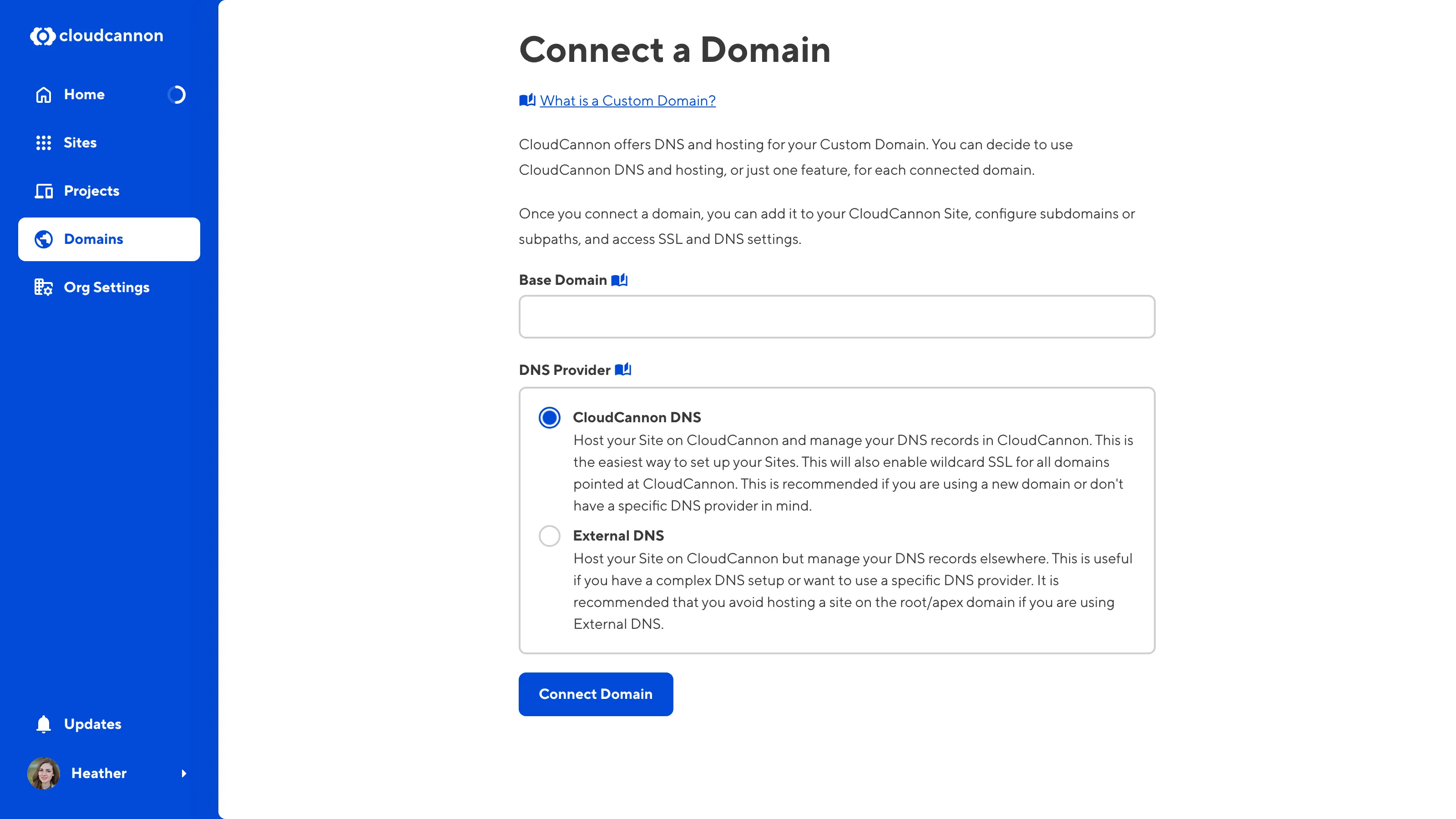Click the book icon before the custom domain link
Viewport: 1456px width, 819px height.
click(526, 100)
